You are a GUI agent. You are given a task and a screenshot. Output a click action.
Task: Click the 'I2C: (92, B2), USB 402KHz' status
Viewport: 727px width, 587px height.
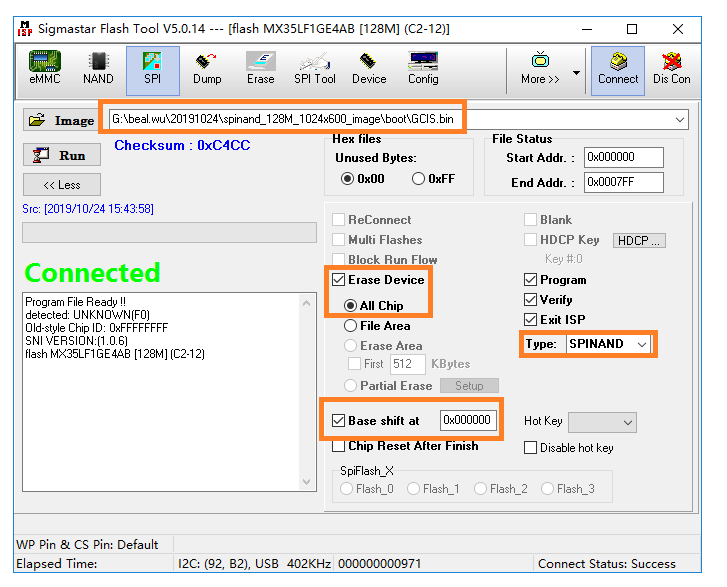254,564
